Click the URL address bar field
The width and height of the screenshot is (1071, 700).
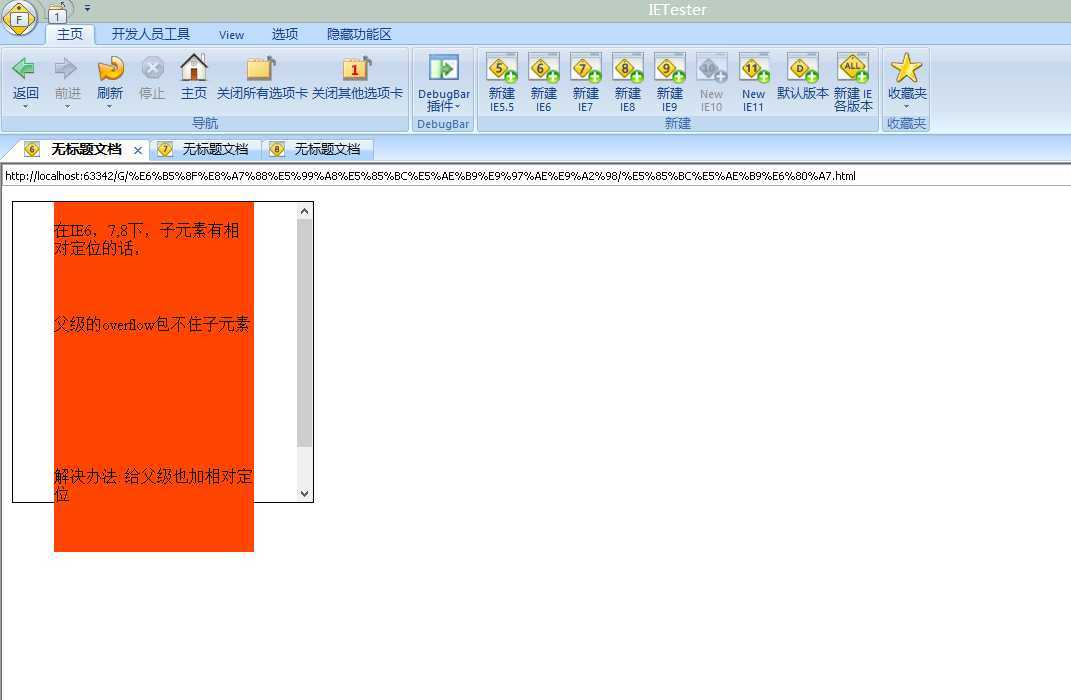click(536, 176)
